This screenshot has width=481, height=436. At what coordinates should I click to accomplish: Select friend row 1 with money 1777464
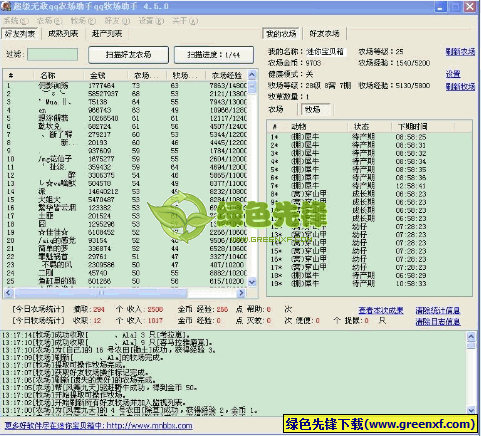[126, 86]
